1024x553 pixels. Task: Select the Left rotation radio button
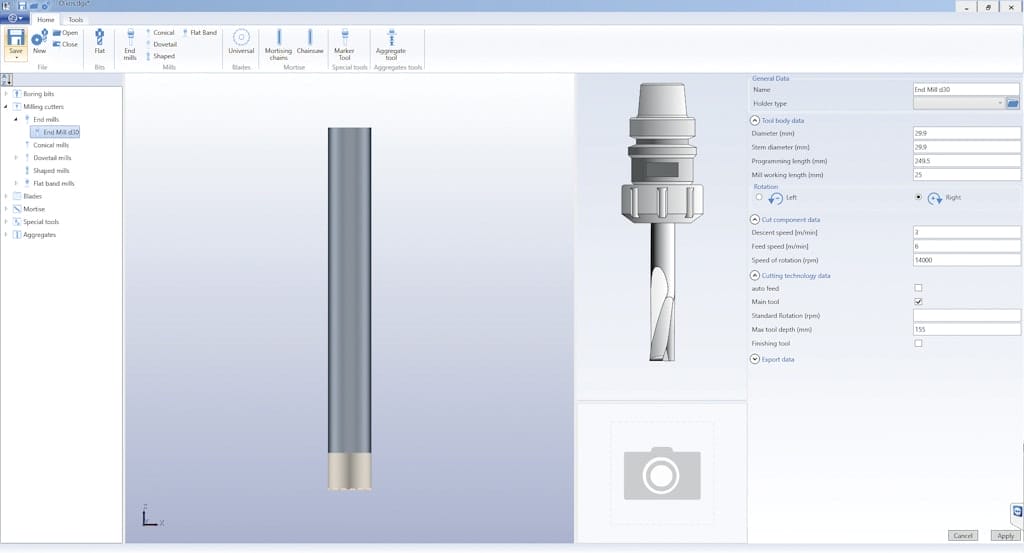click(760, 197)
